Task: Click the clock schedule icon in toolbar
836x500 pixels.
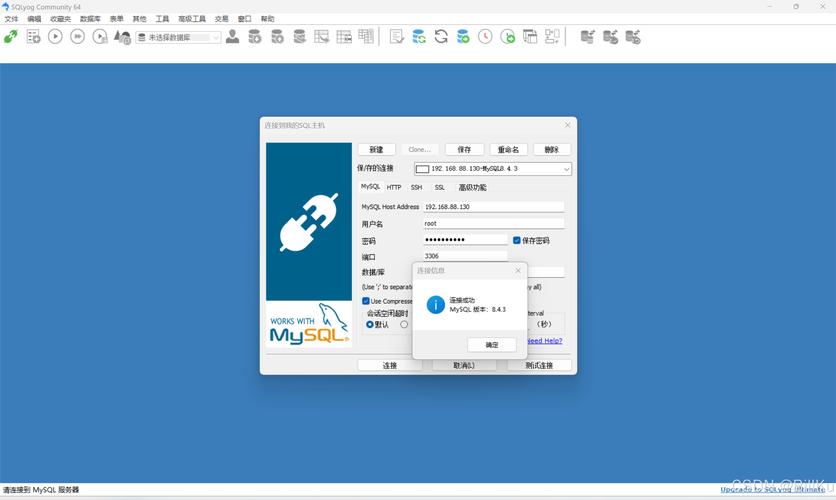Action: [485, 37]
